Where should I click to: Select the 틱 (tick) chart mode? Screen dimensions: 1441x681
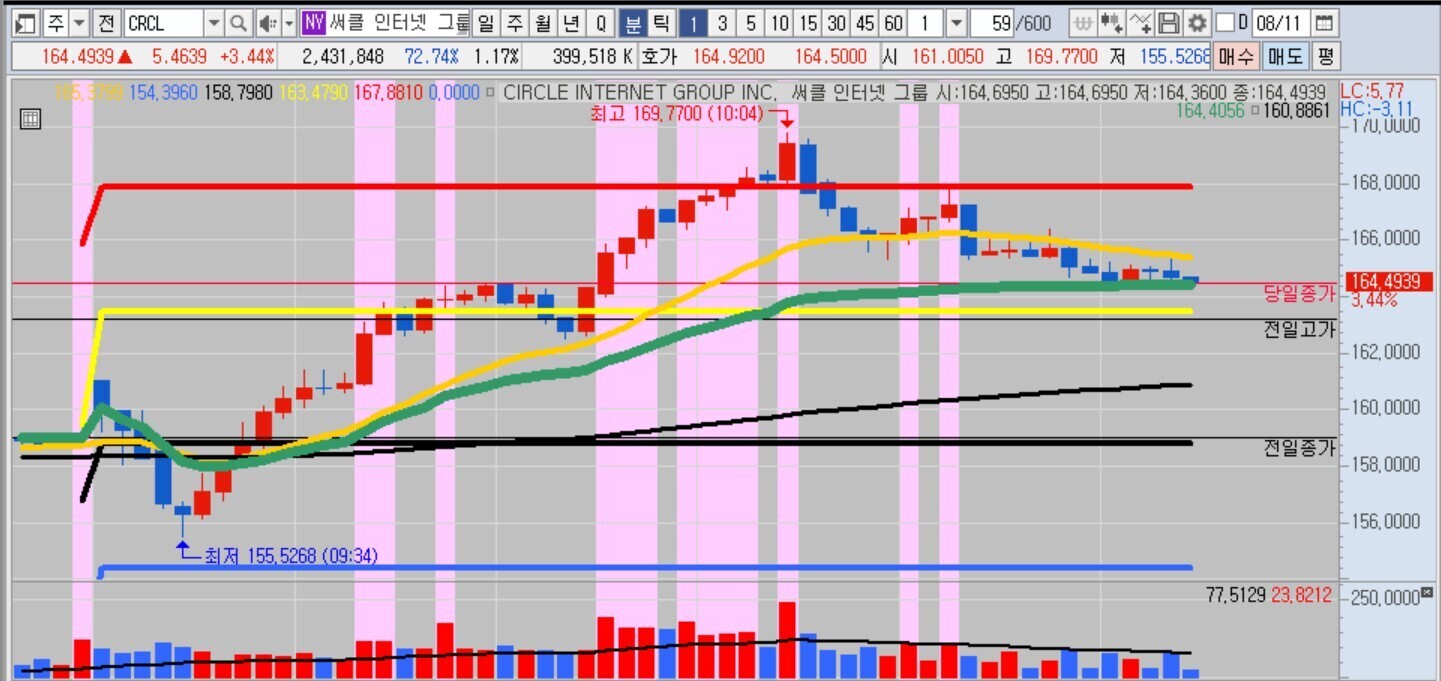coord(661,22)
